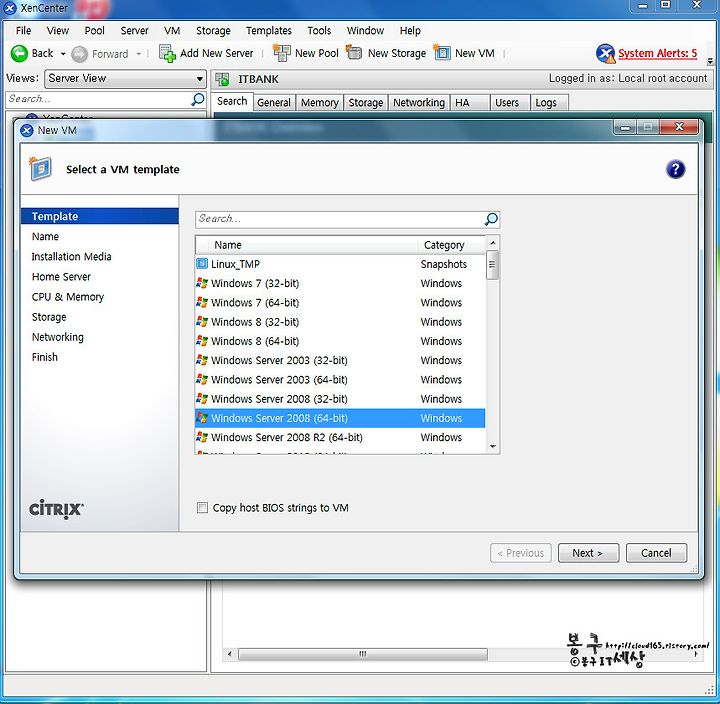Open the System Alerts: 5 link
Screen dimensions: 720x704
tap(657, 53)
